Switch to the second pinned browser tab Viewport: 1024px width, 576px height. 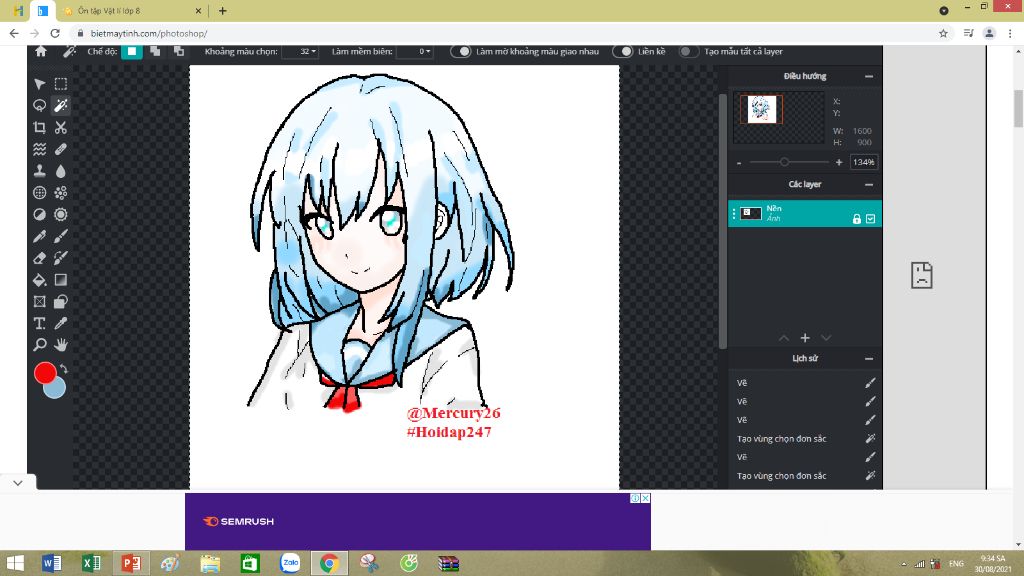pos(42,11)
